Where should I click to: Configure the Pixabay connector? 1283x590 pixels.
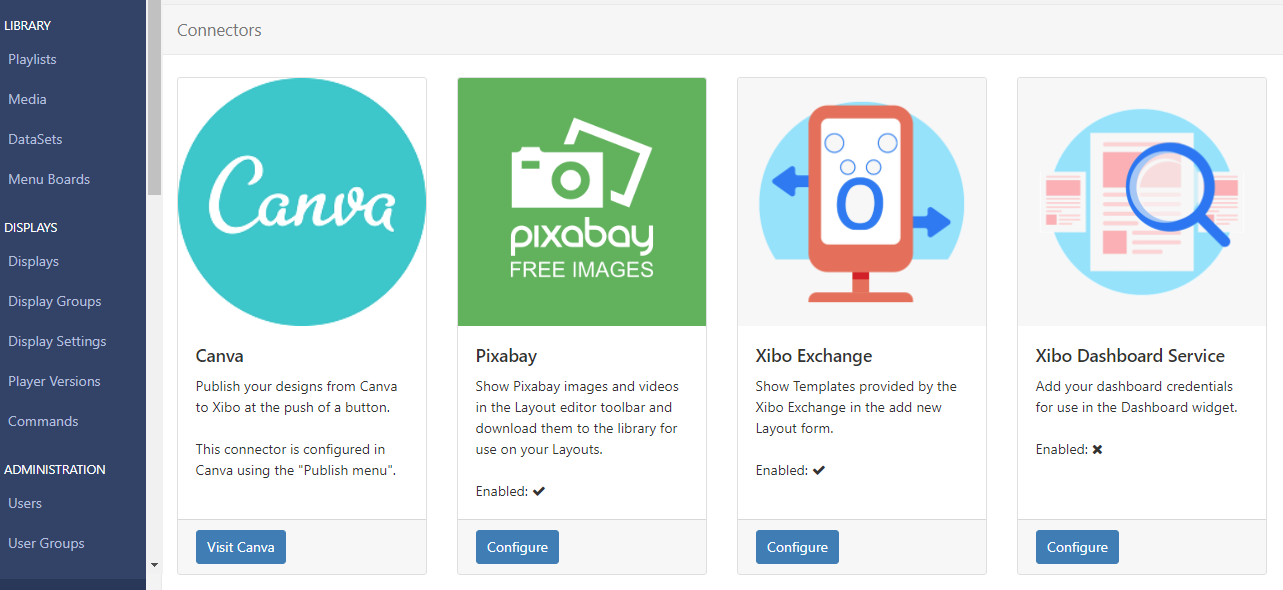point(517,547)
